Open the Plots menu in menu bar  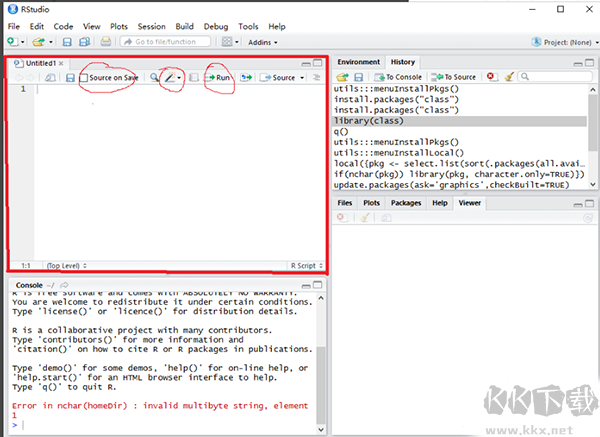click(x=119, y=26)
